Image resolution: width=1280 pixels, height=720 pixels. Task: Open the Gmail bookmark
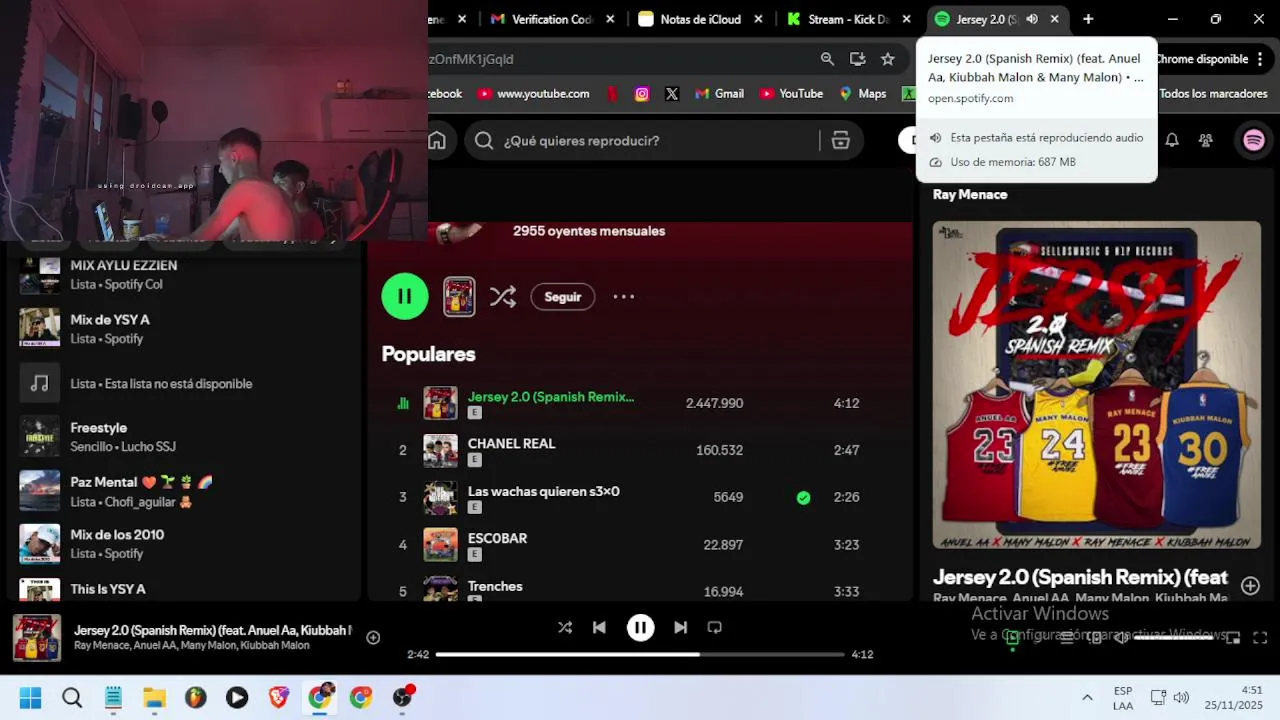[718, 94]
